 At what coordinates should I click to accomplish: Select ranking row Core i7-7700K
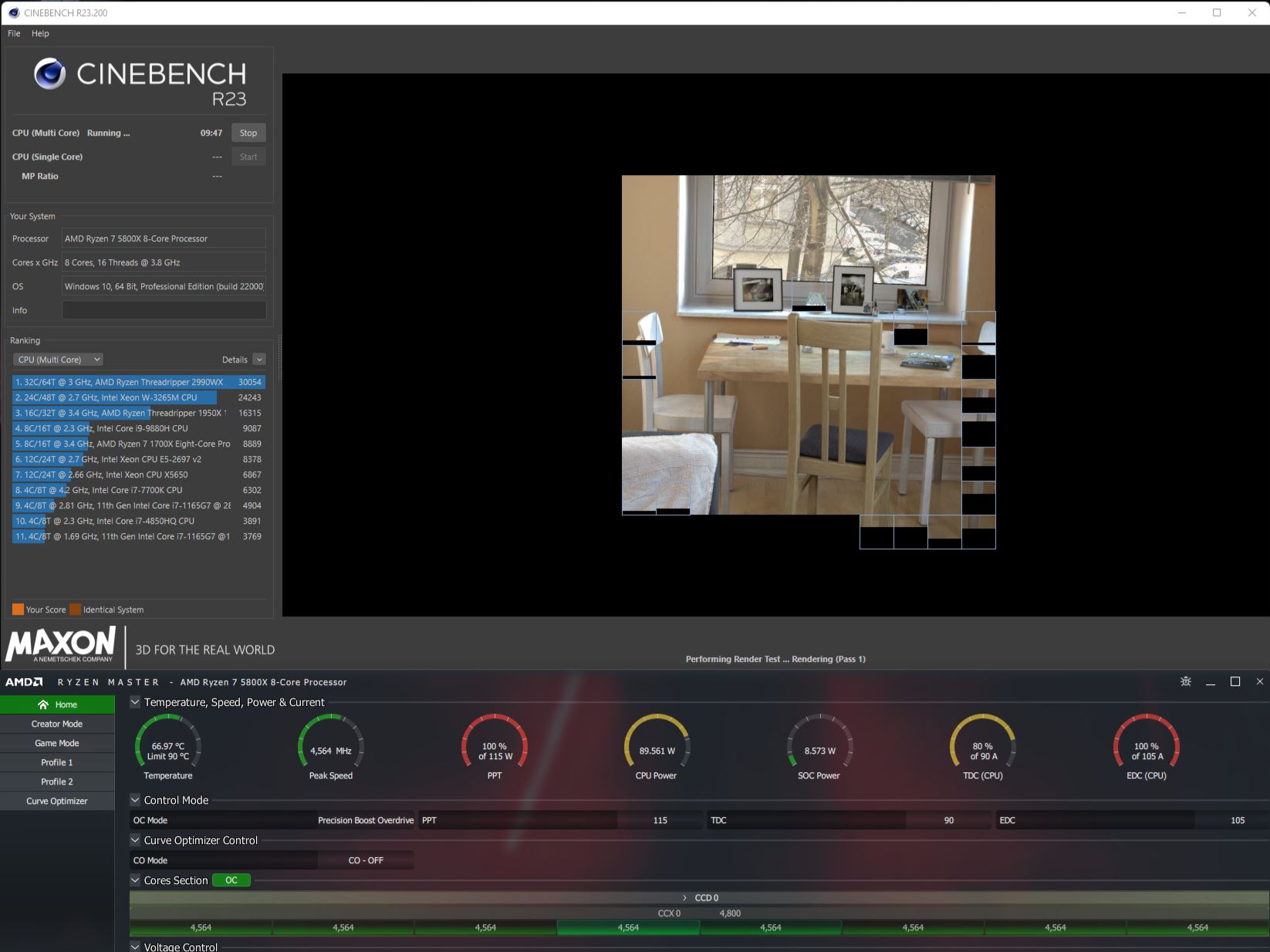click(x=138, y=490)
